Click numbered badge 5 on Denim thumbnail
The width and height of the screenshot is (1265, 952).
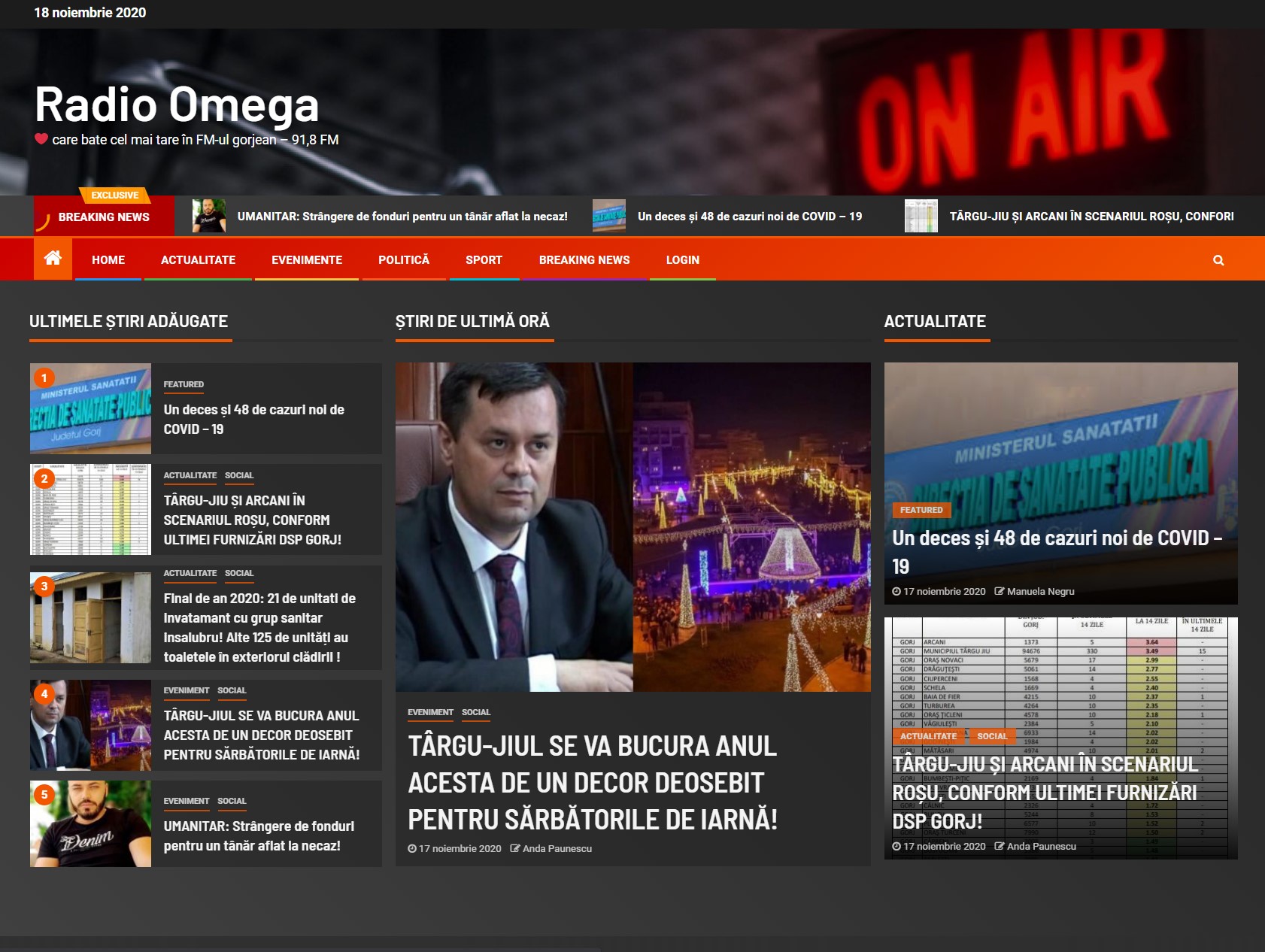click(x=44, y=794)
